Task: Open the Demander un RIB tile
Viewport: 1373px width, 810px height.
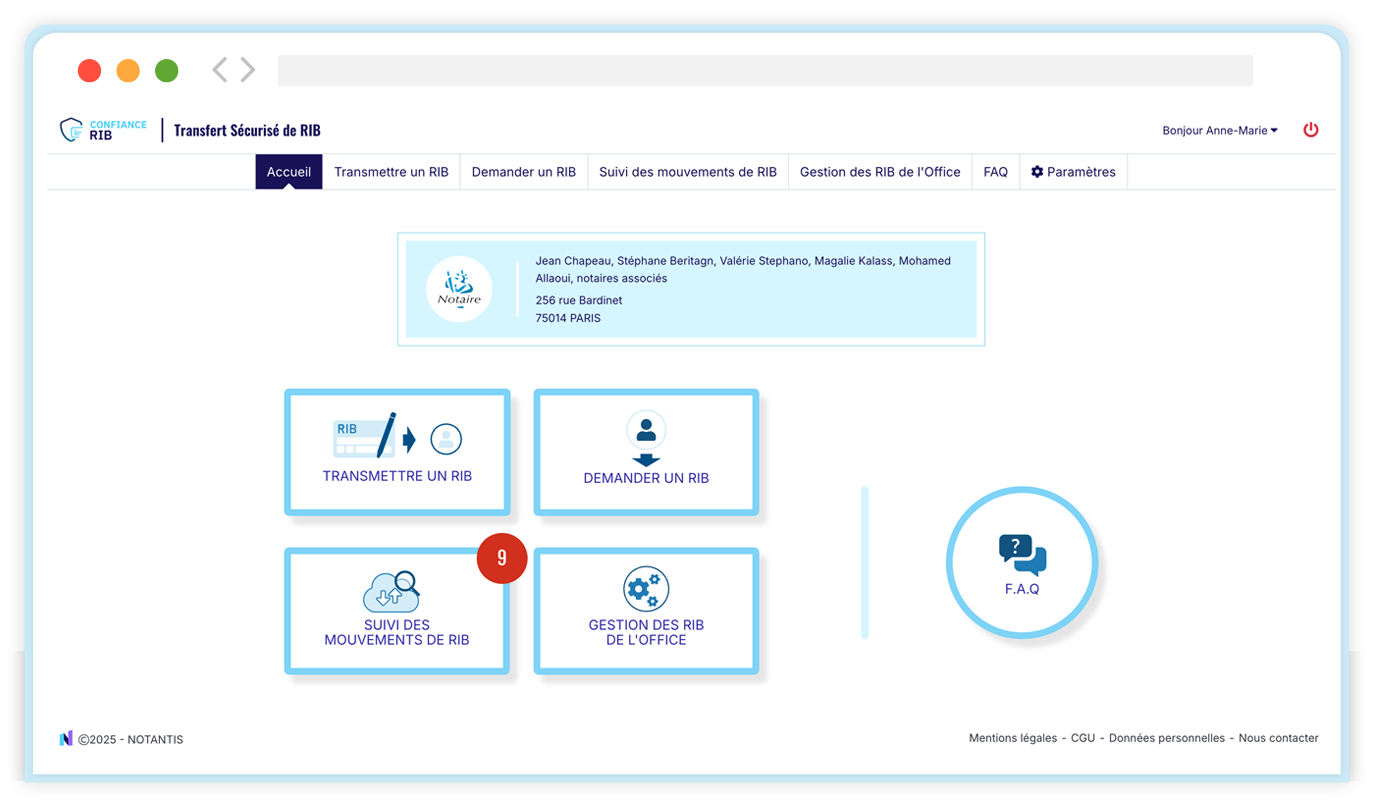Action: pos(646,452)
